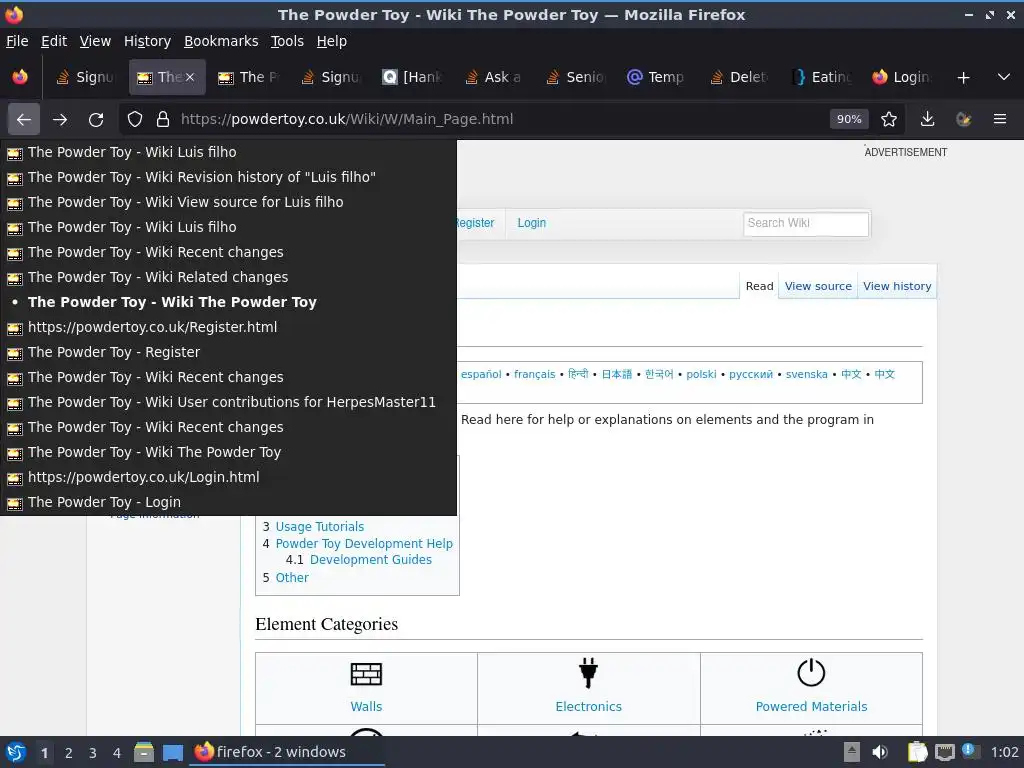The height and width of the screenshot is (768, 1024).
Task: Open Powder Toy Development Help link
Action: coord(364,543)
